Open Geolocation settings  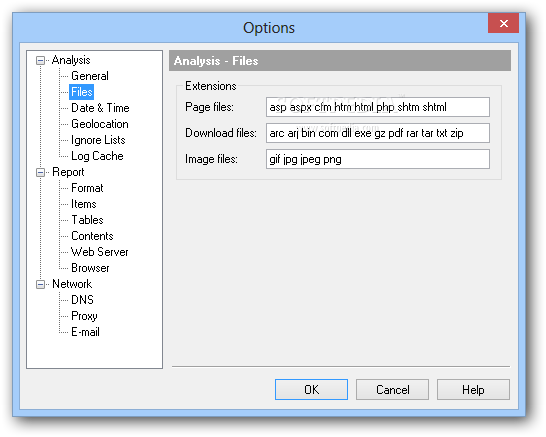pos(100,124)
